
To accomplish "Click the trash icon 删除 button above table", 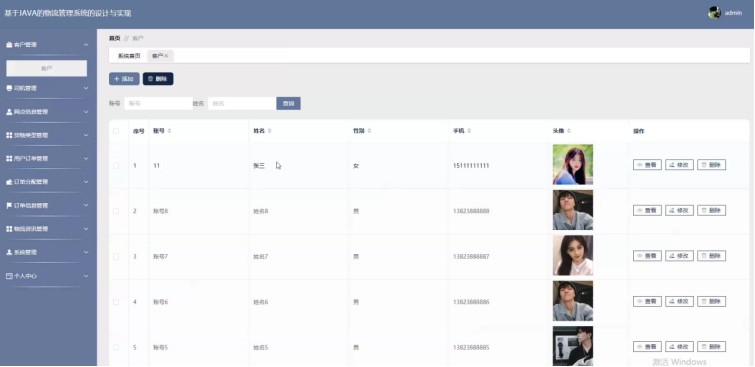I will point(158,79).
